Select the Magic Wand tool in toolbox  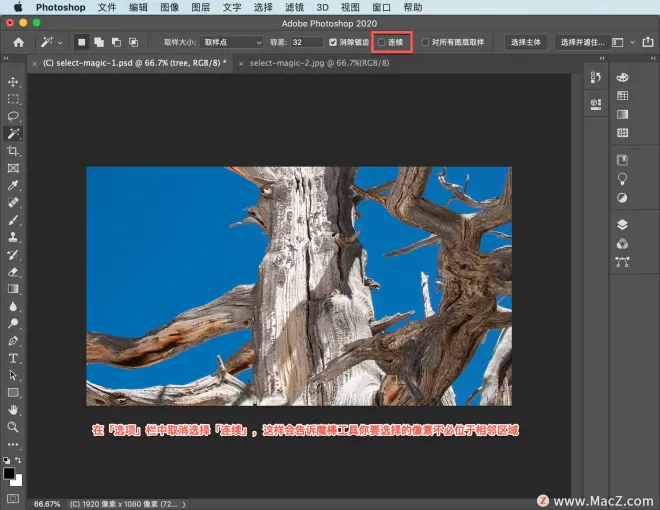13,133
